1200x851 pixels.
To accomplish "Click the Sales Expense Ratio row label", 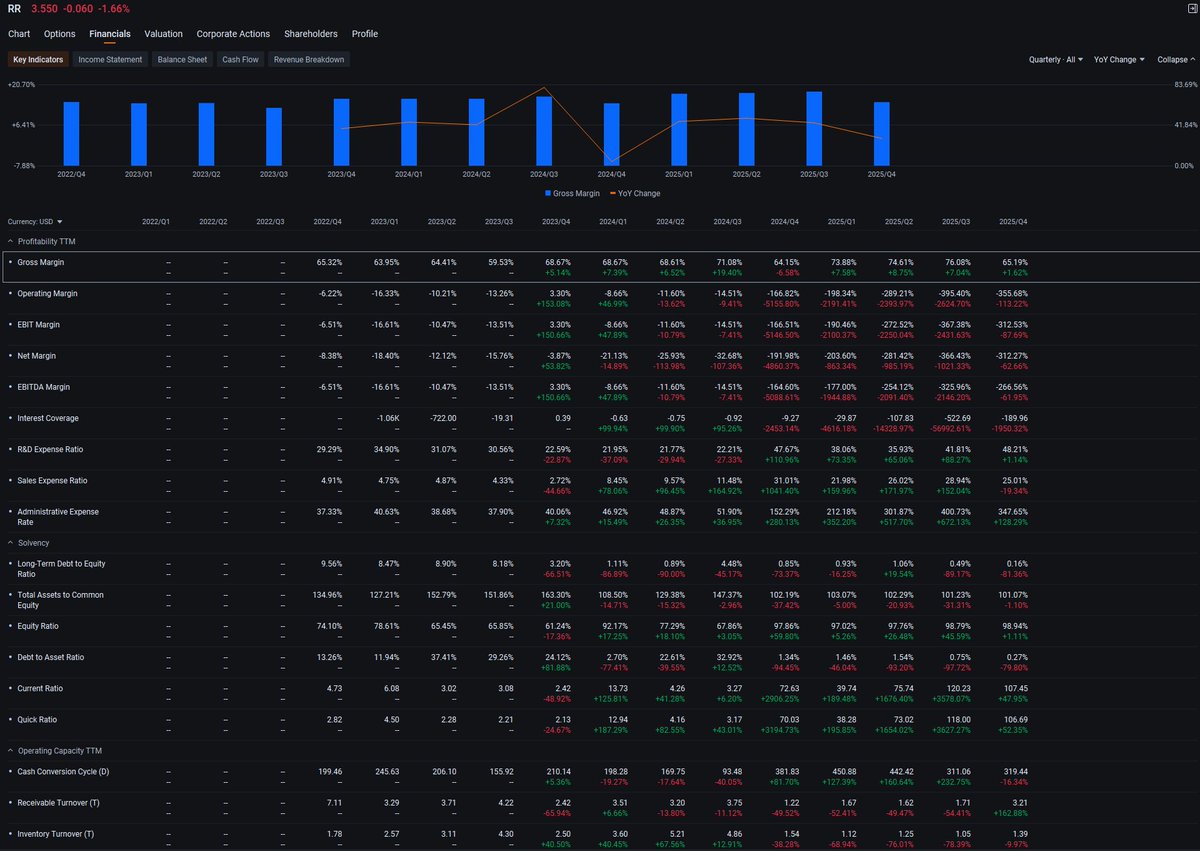I will point(52,481).
